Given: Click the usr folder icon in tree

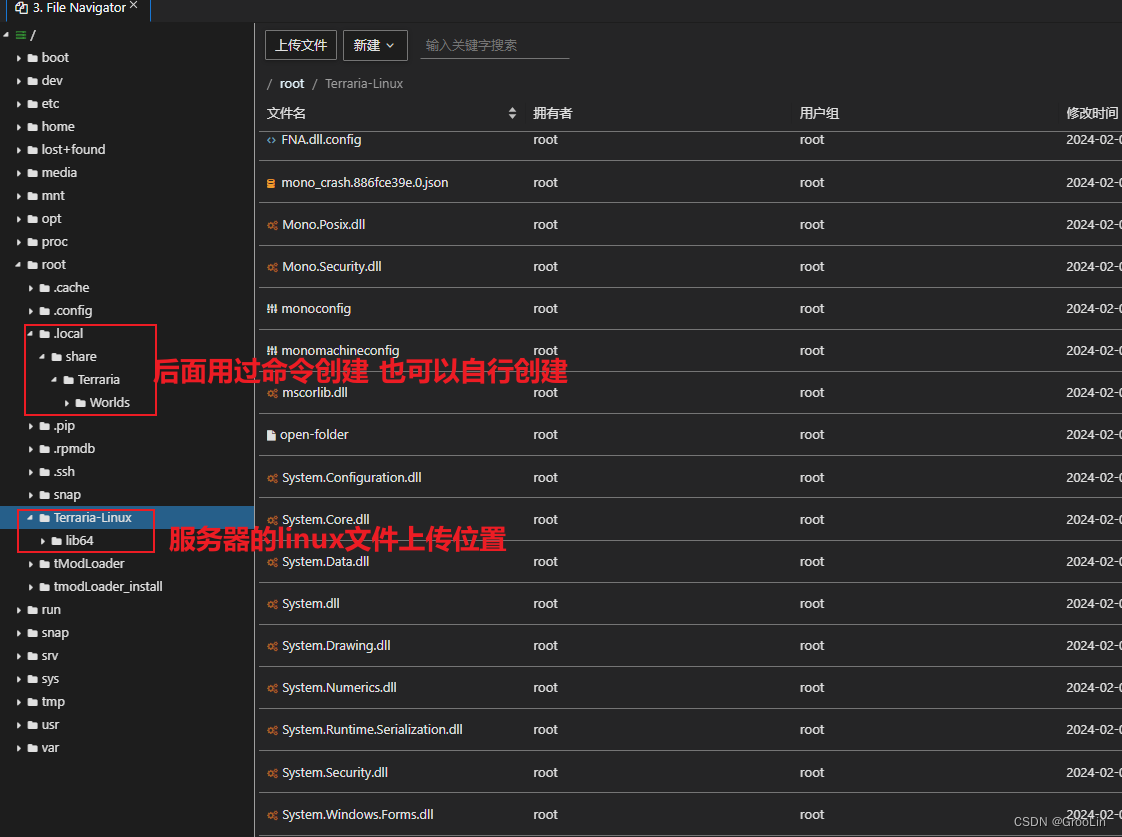Looking at the screenshot, I should coord(32,725).
